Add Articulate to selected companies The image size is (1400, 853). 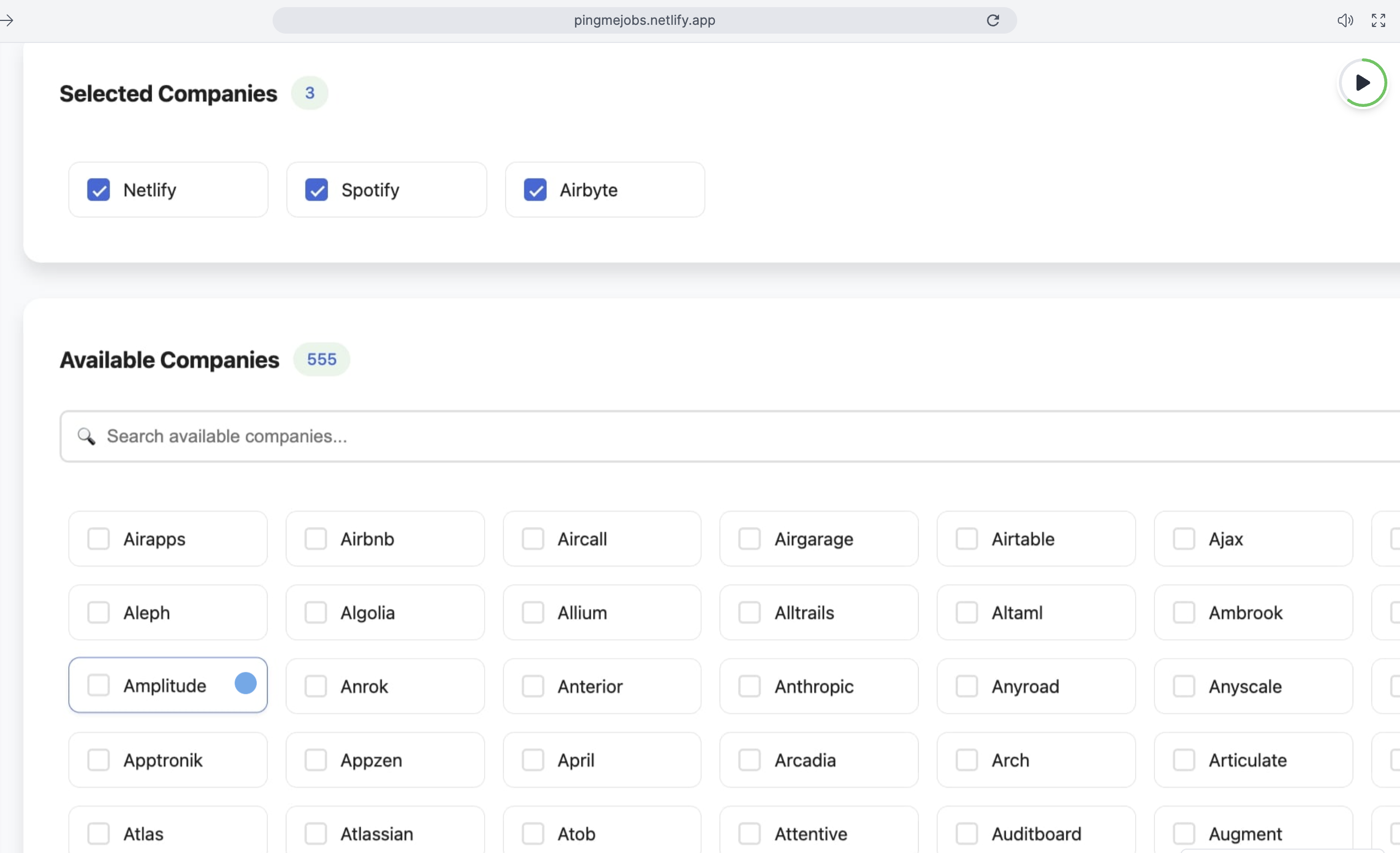1254,760
